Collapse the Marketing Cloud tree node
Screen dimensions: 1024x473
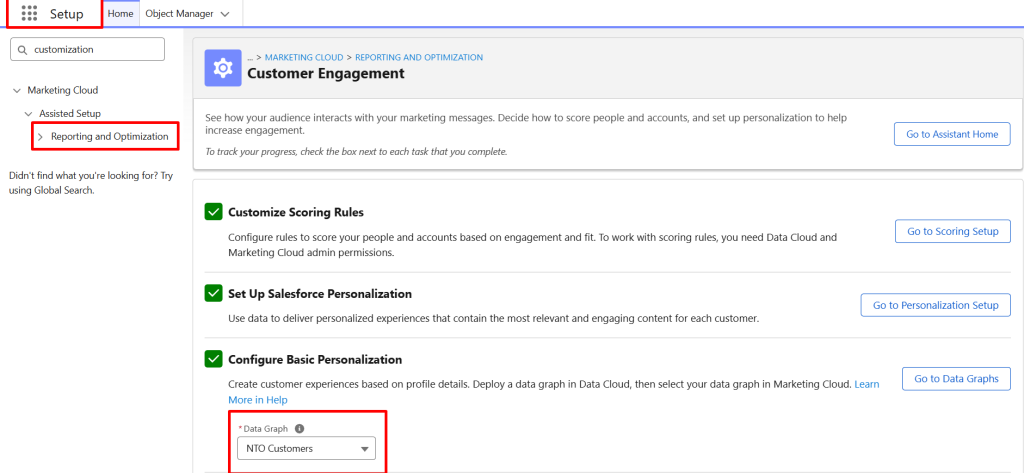coord(16,90)
